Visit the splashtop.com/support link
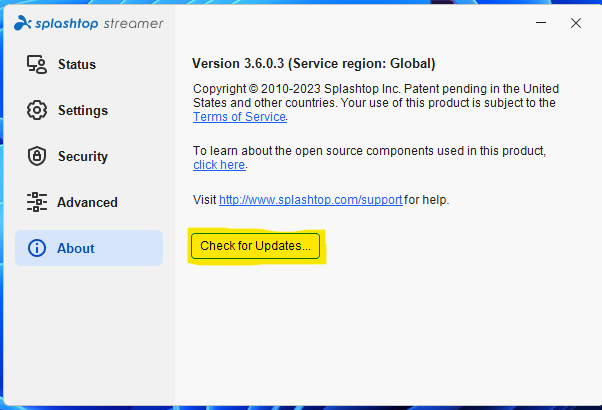Image resolution: width=602 pixels, height=410 pixels. click(x=311, y=200)
